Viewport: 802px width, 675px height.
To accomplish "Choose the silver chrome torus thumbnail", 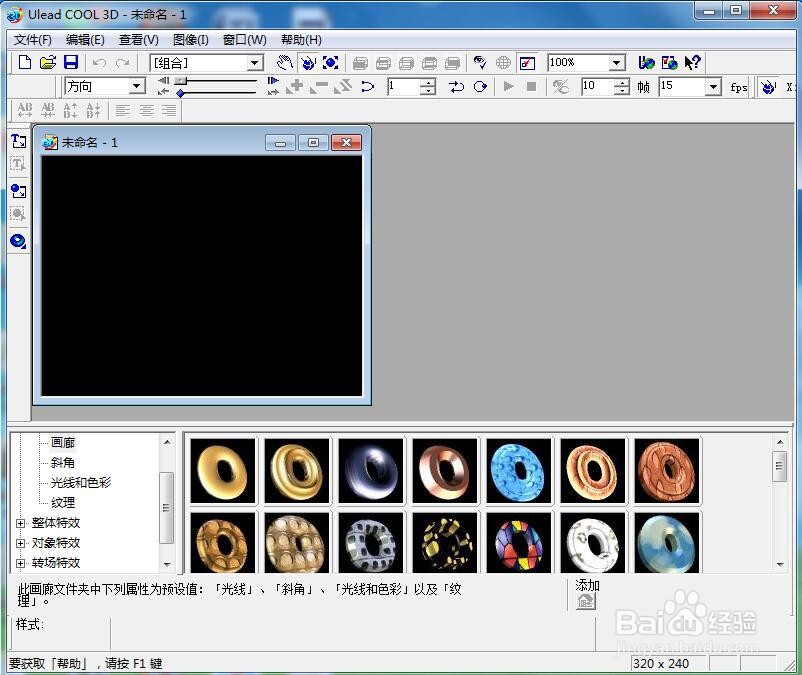I will point(371,471).
